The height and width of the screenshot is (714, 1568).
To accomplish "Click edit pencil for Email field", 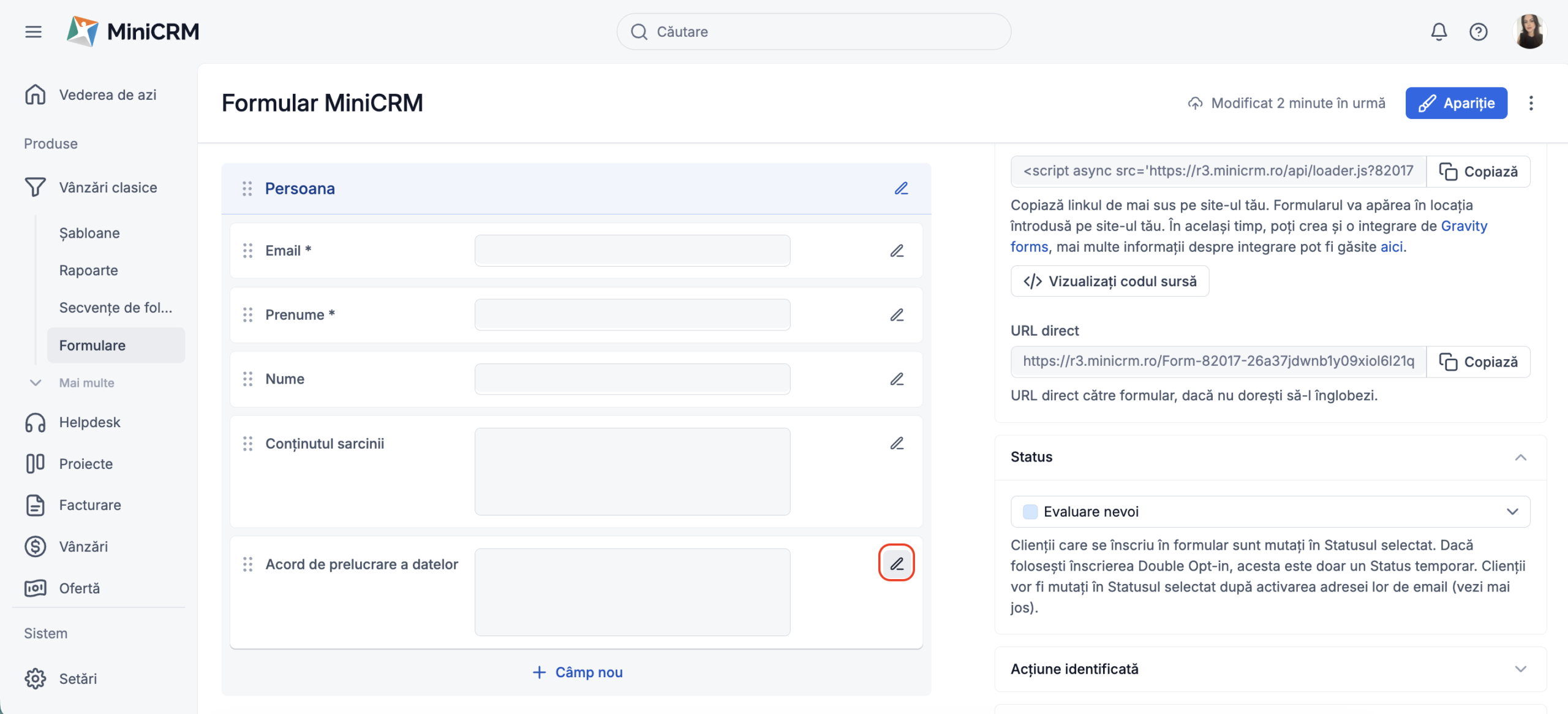I will [897, 251].
